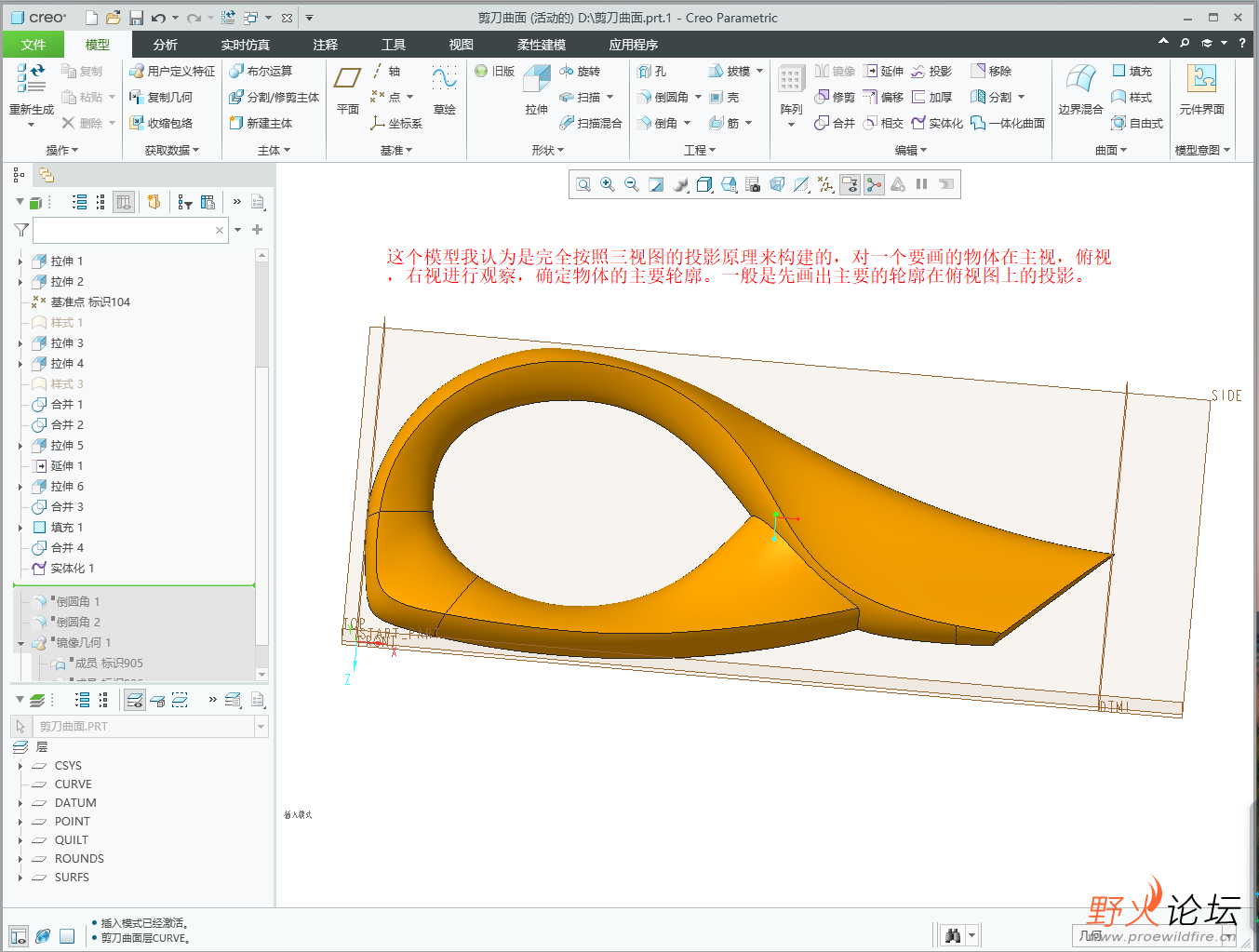
Task: Open the 剪刀曲面.PRT model dropdown
Action: [x=261, y=727]
